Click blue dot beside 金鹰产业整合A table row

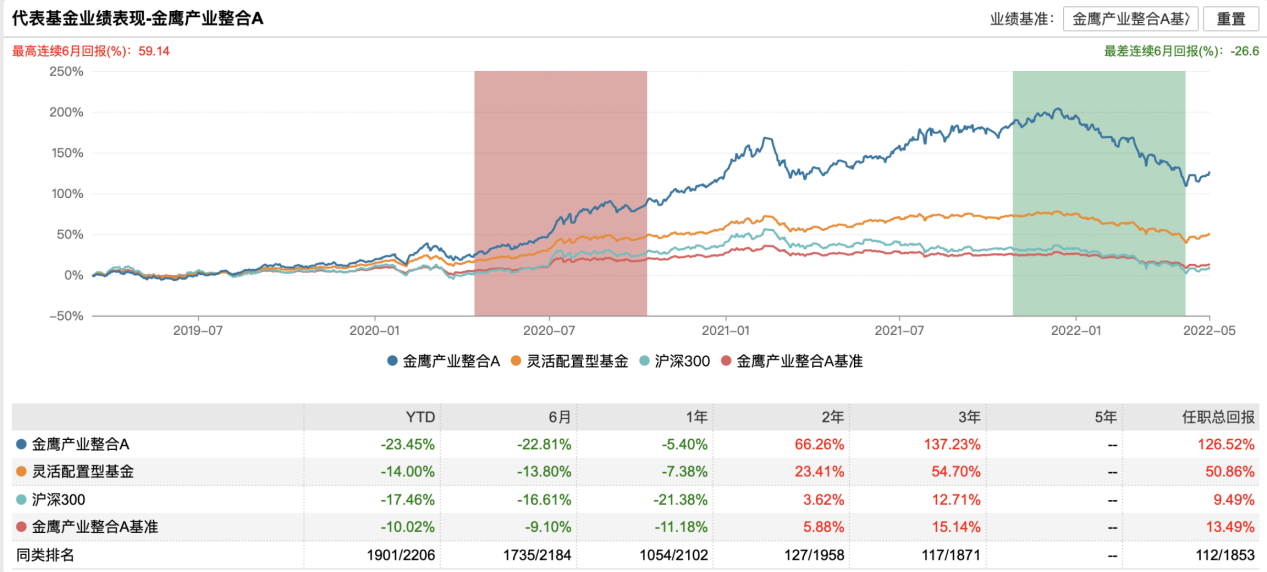(22, 443)
